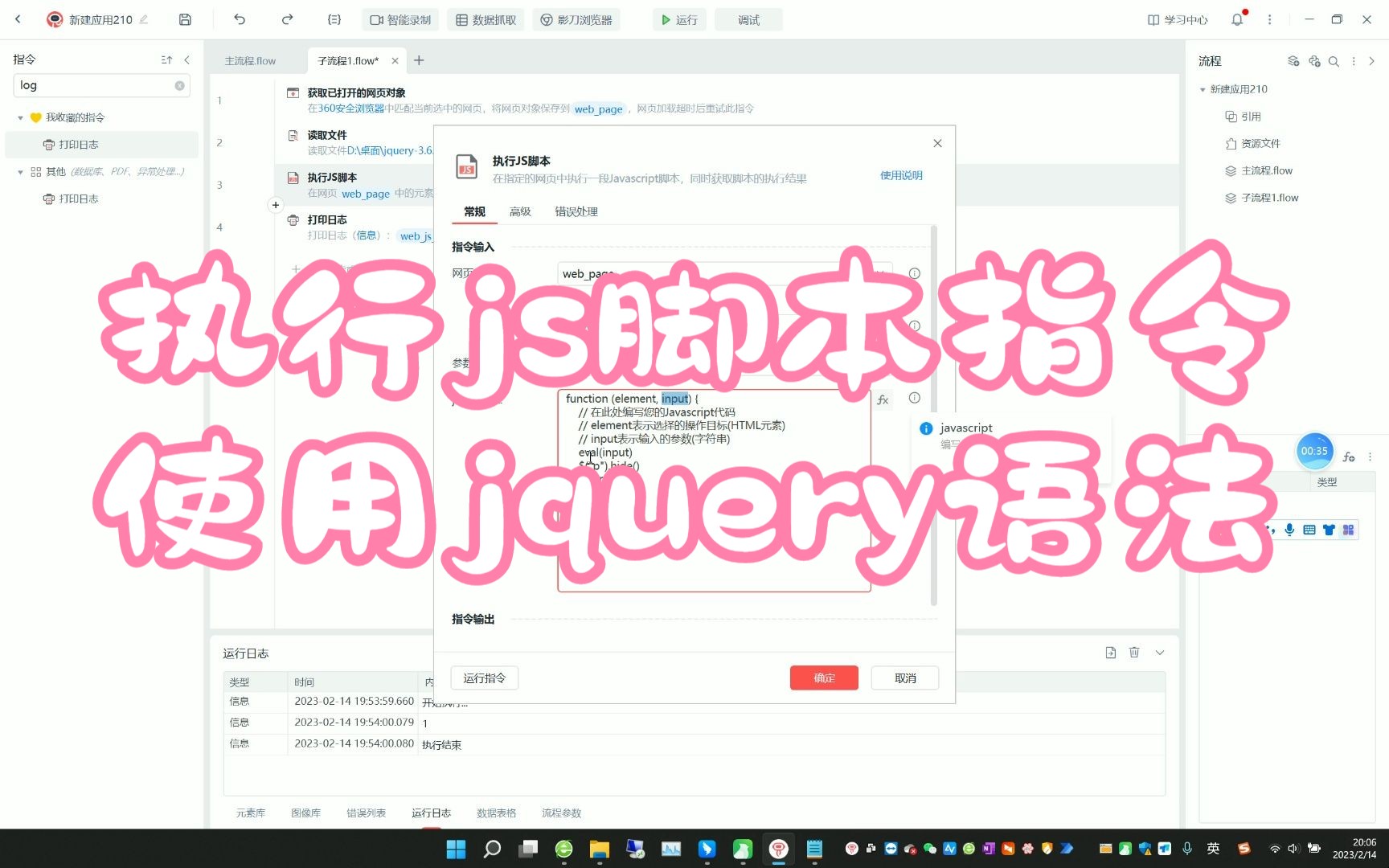Screen dimensions: 1389x868
Task: Click the plus insert-step button beside step 3
Action: 276,205
